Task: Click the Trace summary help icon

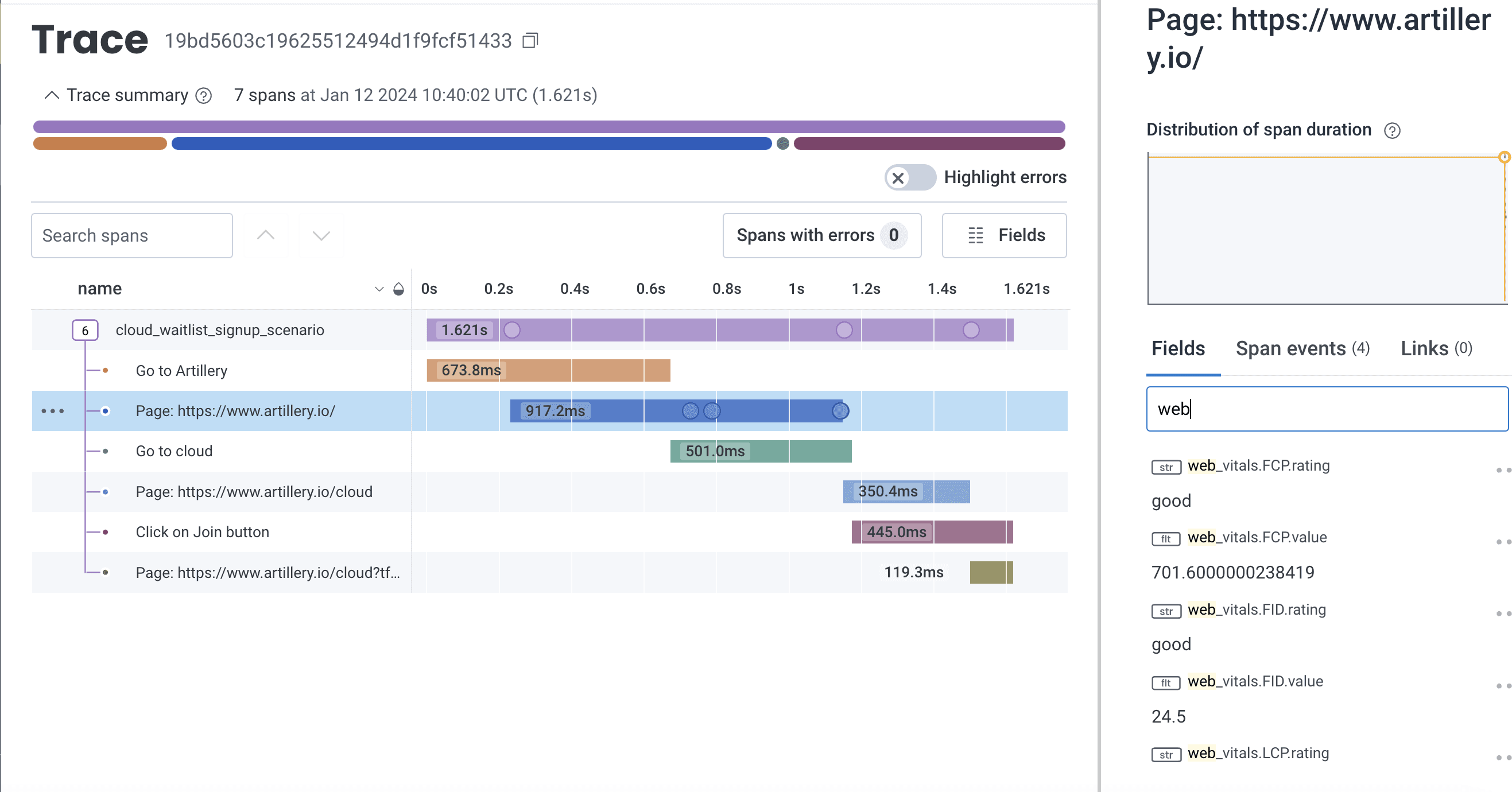Action: (204, 96)
